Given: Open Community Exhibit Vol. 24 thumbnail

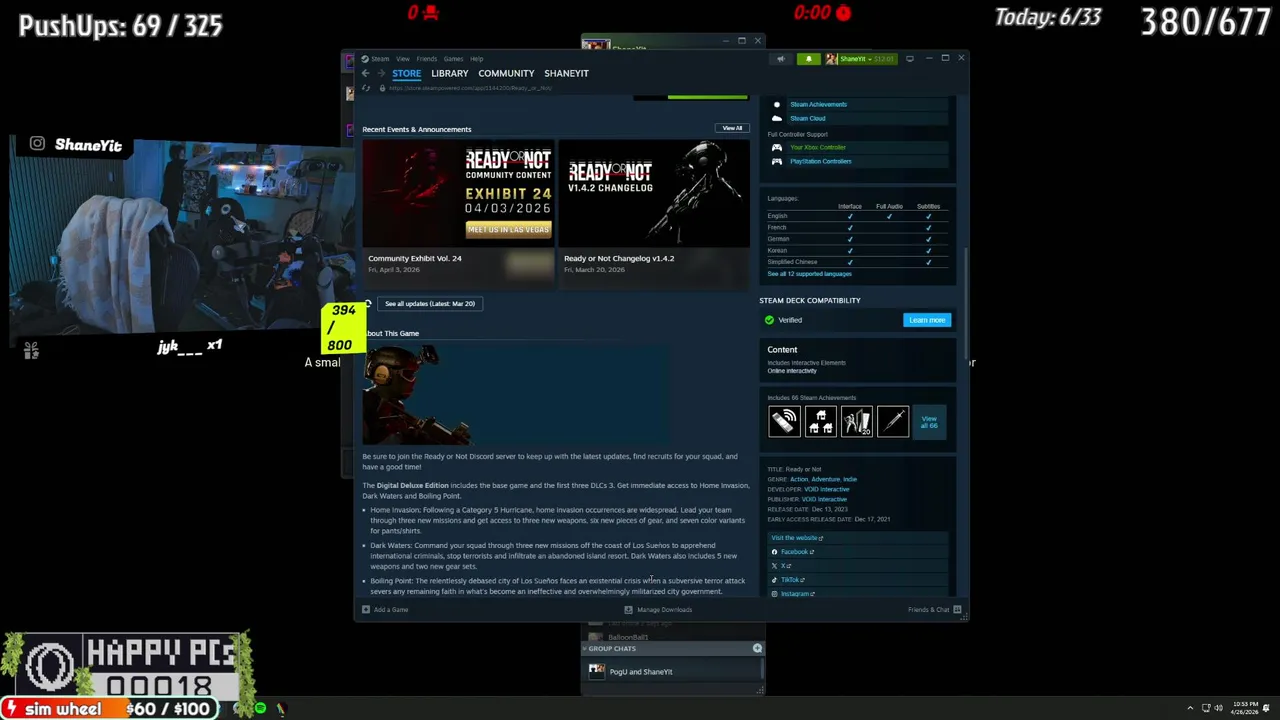Looking at the screenshot, I should [458, 194].
